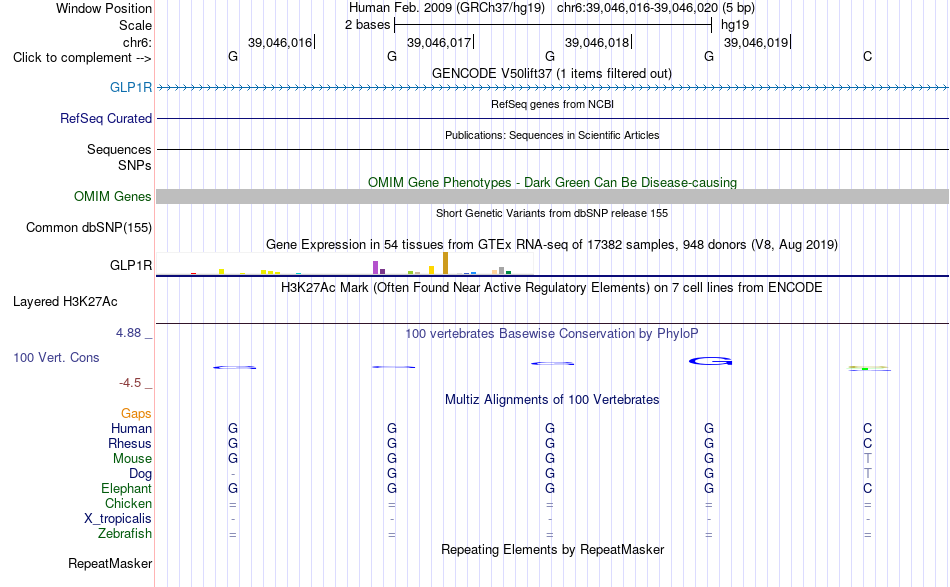Viewport: 950px width, 587px height.
Task: Open the GENCODE V50lift37 track title
Action: (552, 73)
